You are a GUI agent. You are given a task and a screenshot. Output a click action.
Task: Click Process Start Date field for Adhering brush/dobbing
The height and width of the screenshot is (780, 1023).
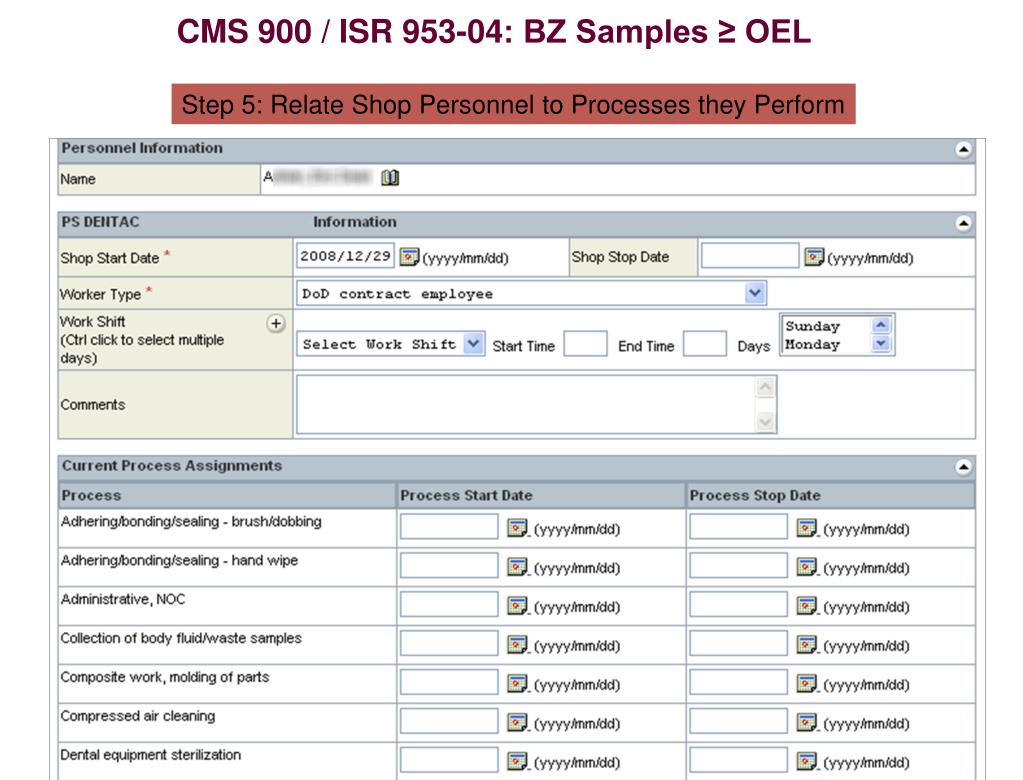point(449,526)
